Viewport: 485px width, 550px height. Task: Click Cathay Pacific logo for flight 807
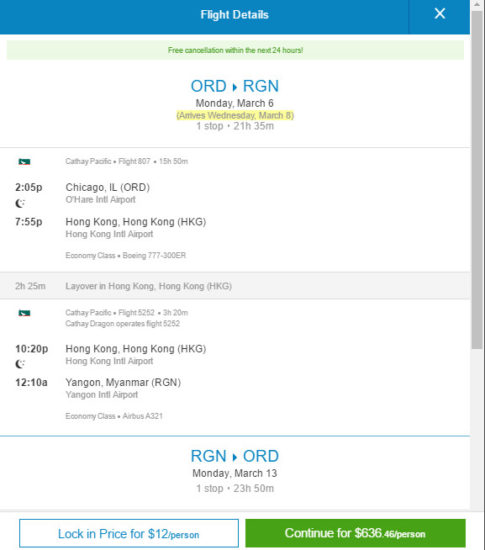[x=24, y=162]
